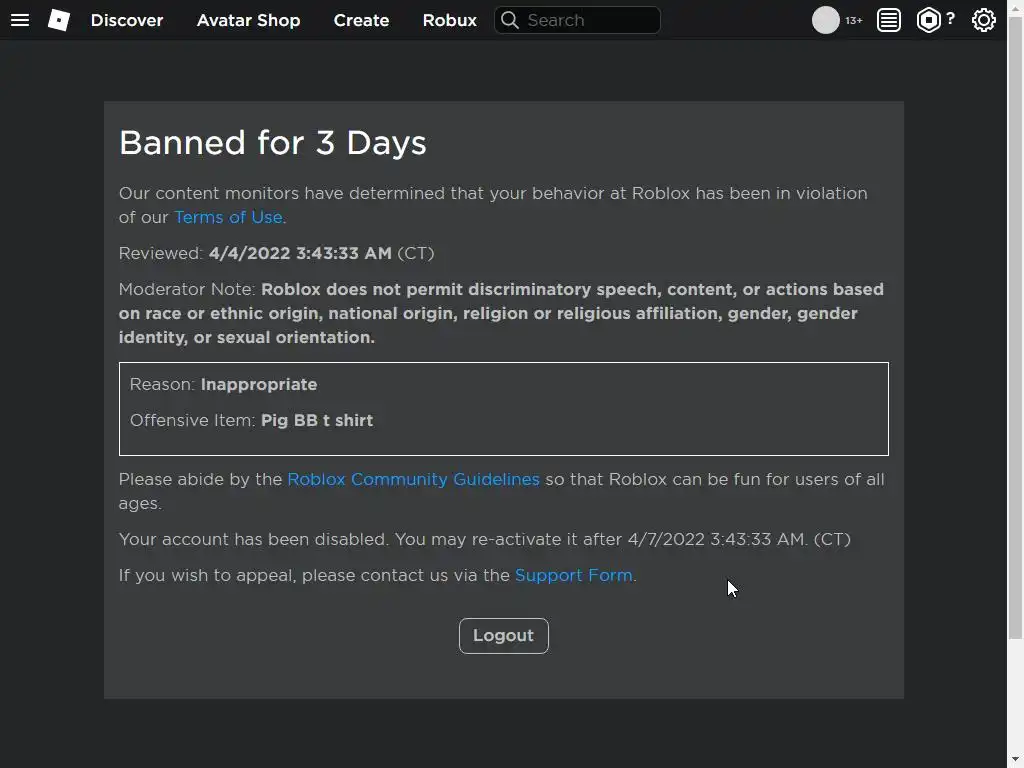Click the reviewed date 4/4/2022 3:43:33 AM
This screenshot has height=768, width=1024.
click(x=300, y=253)
